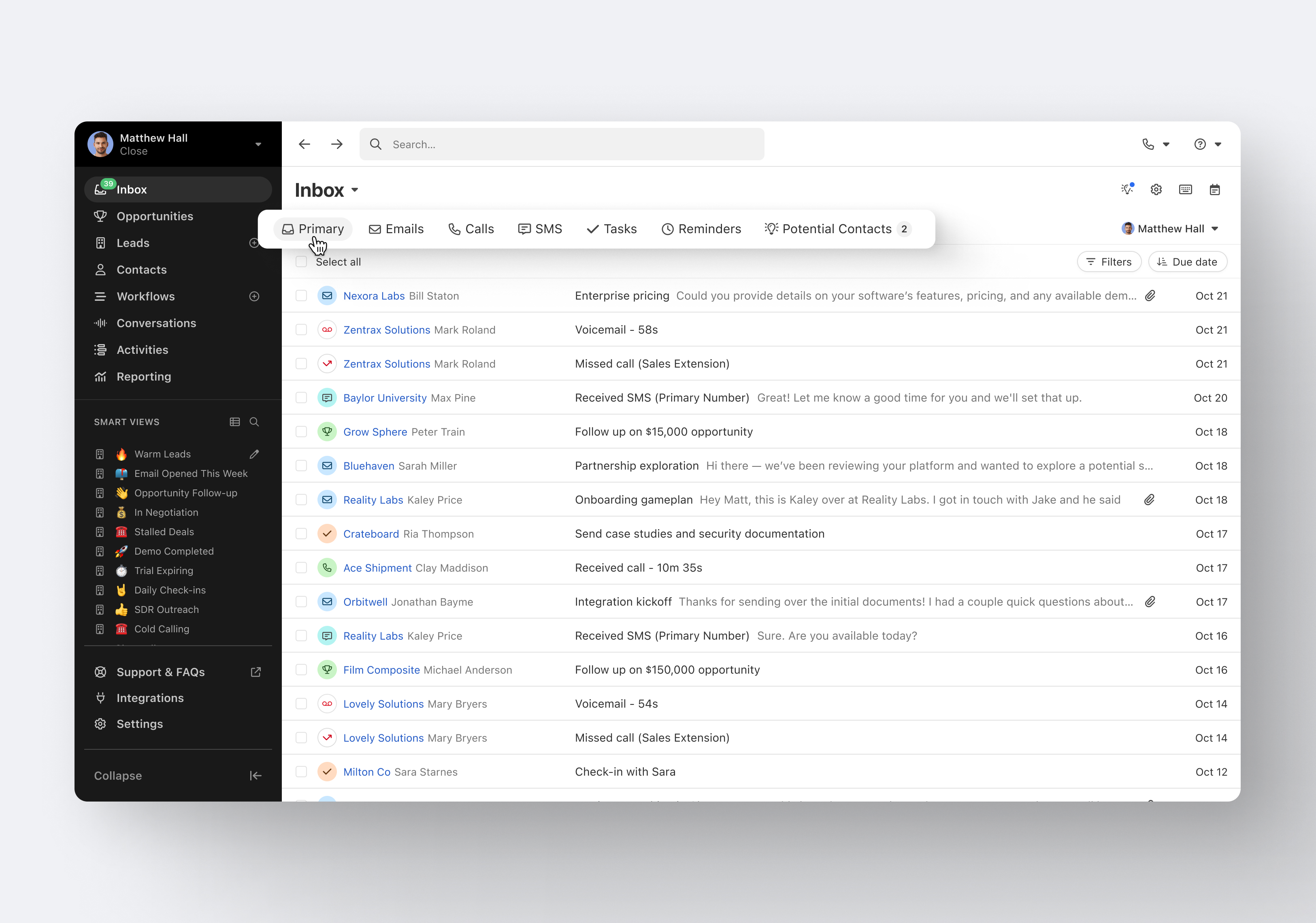The height and width of the screenshot is (923, 1316).
Task: Navigate back with the left arrow
Action: [x=305, y=145]
